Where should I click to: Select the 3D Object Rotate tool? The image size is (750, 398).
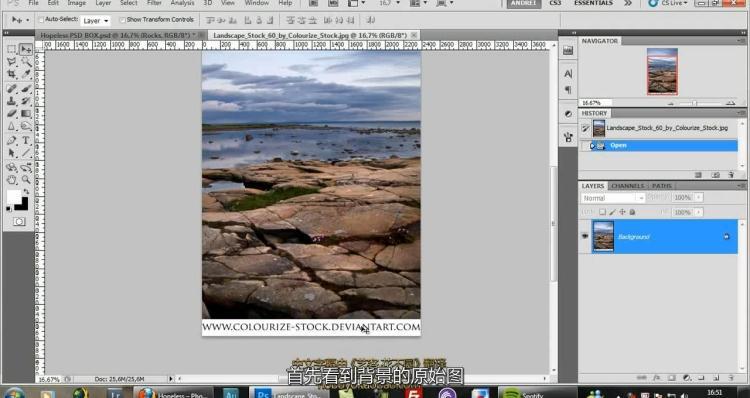[x=11, y=167]
